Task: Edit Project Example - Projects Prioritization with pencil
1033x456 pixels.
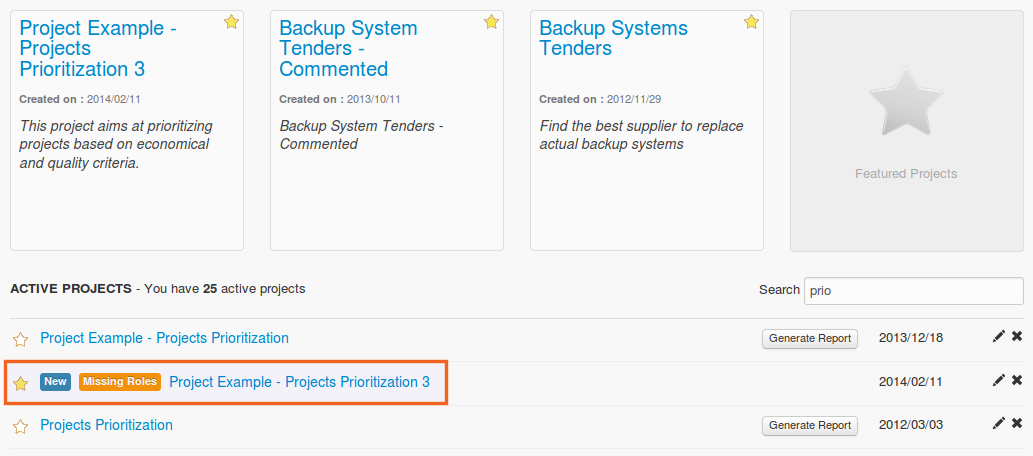Action: point(998,337)
